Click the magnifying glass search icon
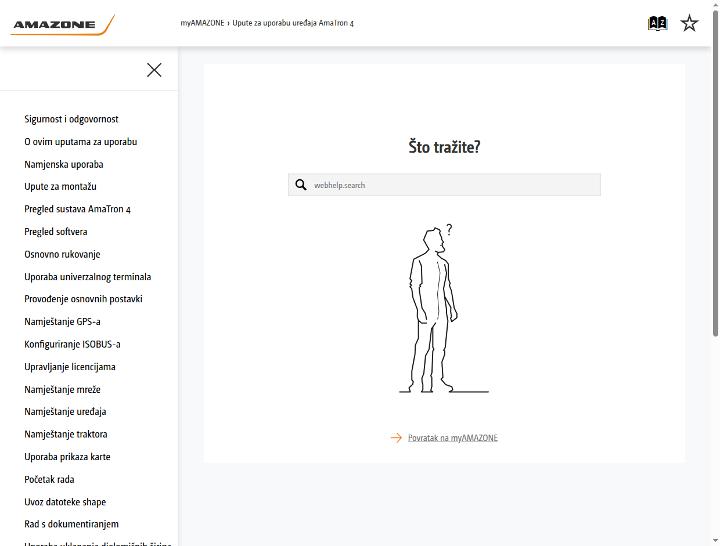This screenshot has width=720, height=546. pos(301,185)
